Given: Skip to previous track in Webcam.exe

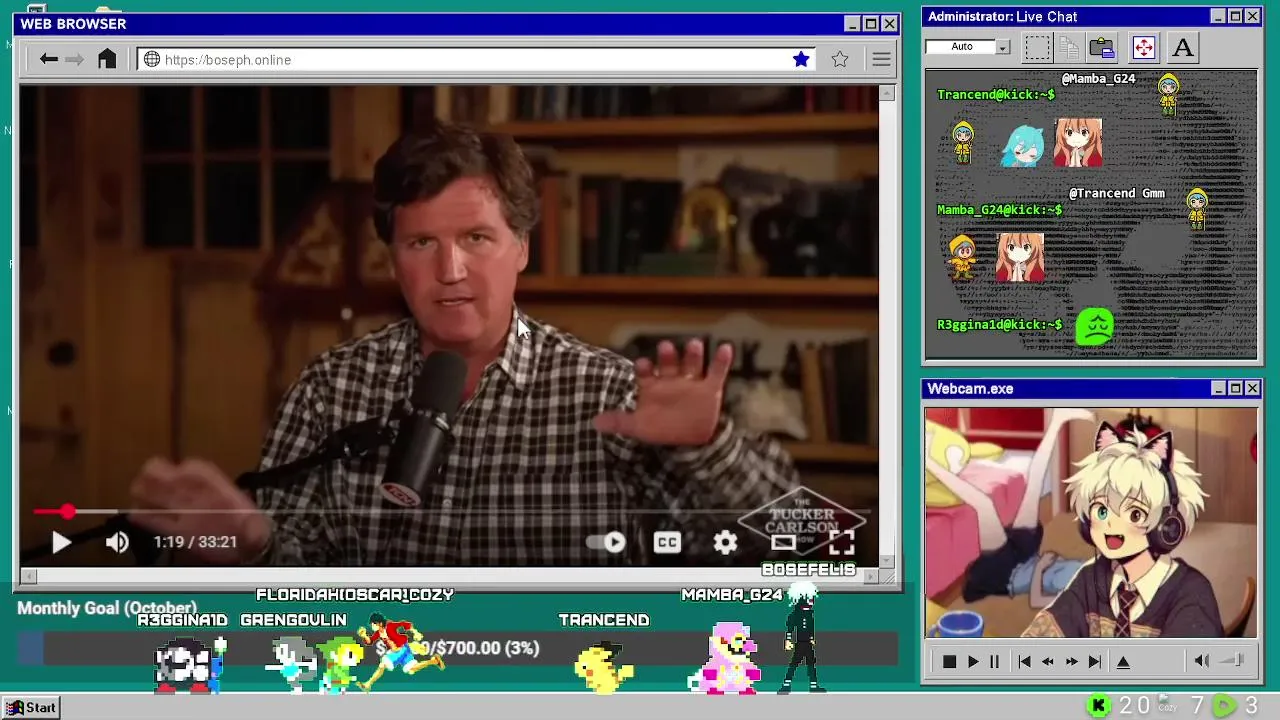Looking at the screenshot, I should click(1024, 661).
